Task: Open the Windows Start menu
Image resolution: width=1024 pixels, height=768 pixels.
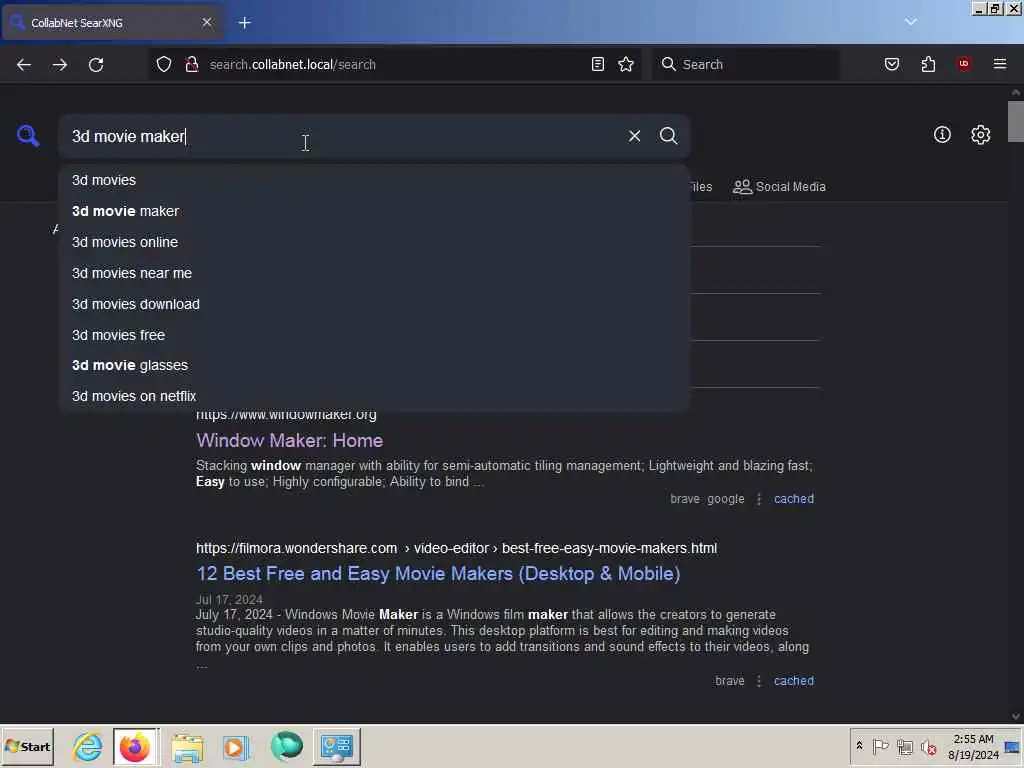Action: tap(27, 746)
